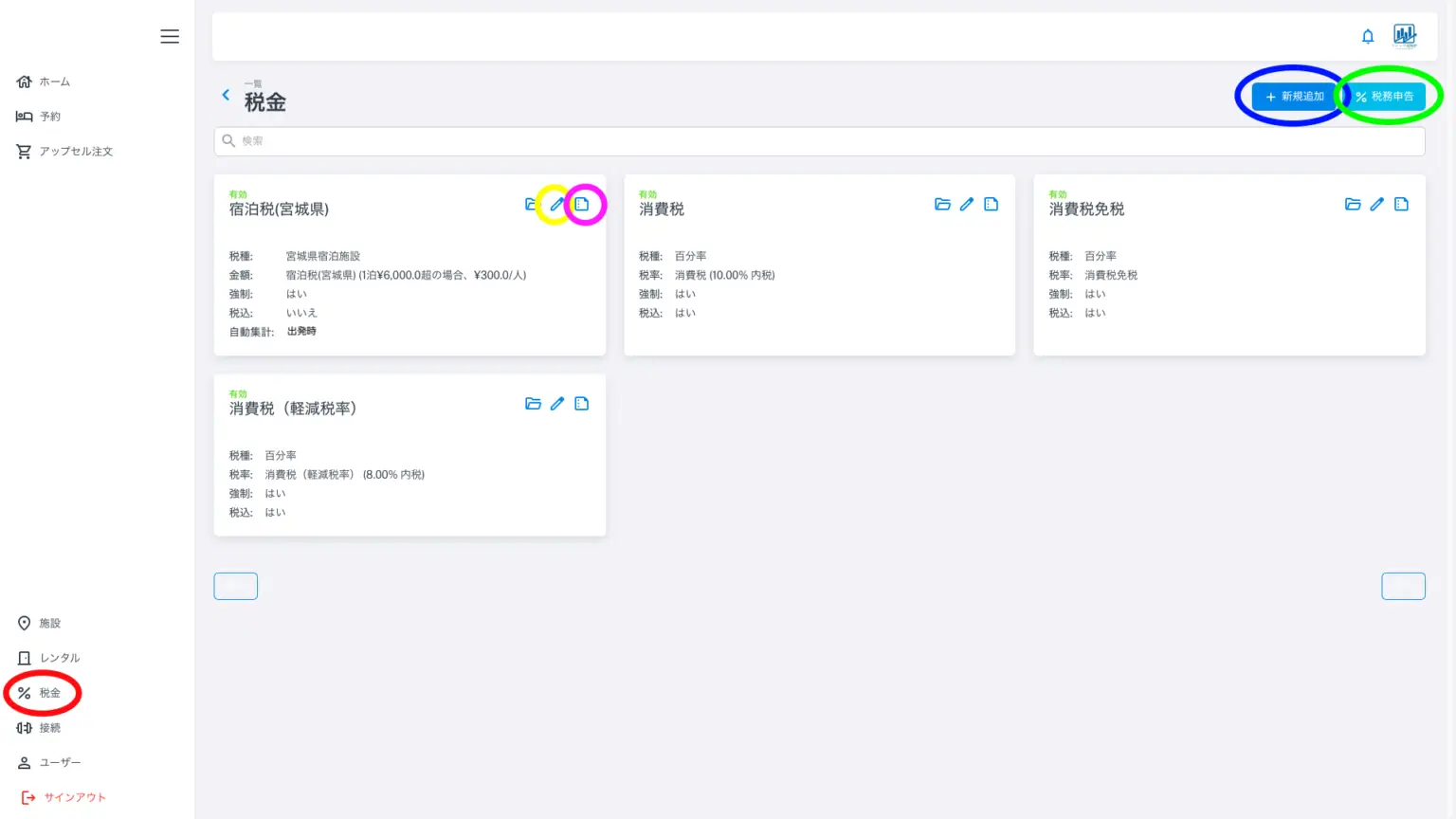Go back using the chevron beside 税金

click(226, 95)
